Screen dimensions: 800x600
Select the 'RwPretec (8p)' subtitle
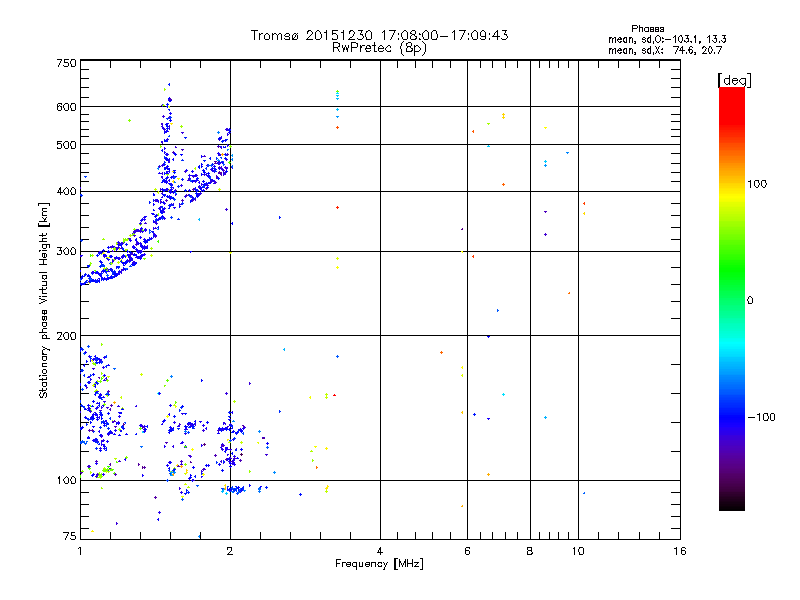coord(379,48)
